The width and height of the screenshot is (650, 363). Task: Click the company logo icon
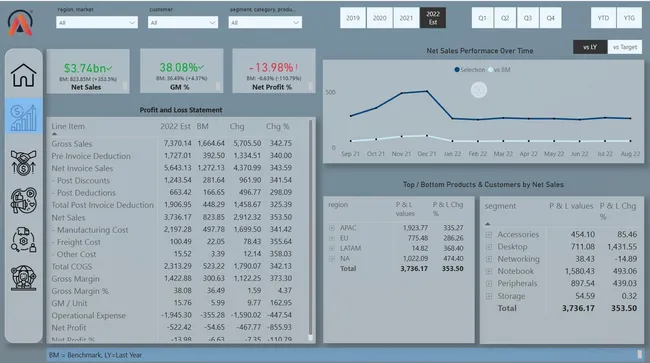tap(20, 23)
